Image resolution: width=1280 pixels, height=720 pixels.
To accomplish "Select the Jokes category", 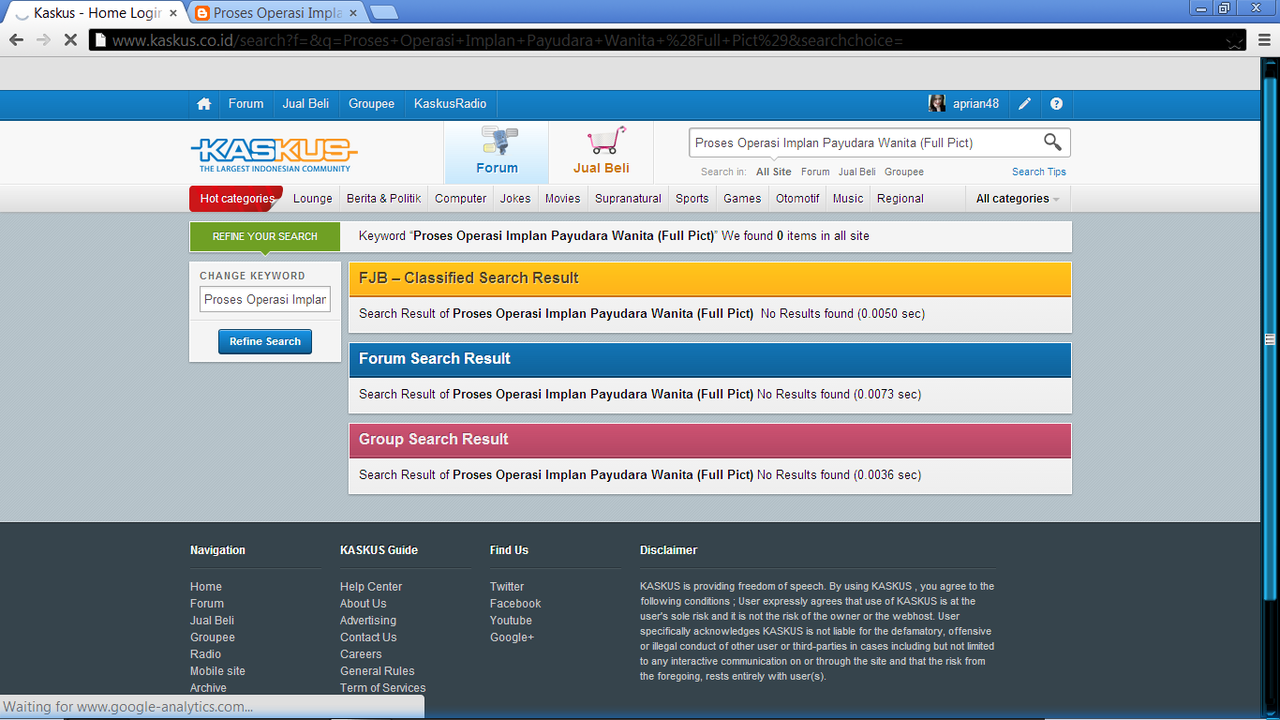I will 516,198.
